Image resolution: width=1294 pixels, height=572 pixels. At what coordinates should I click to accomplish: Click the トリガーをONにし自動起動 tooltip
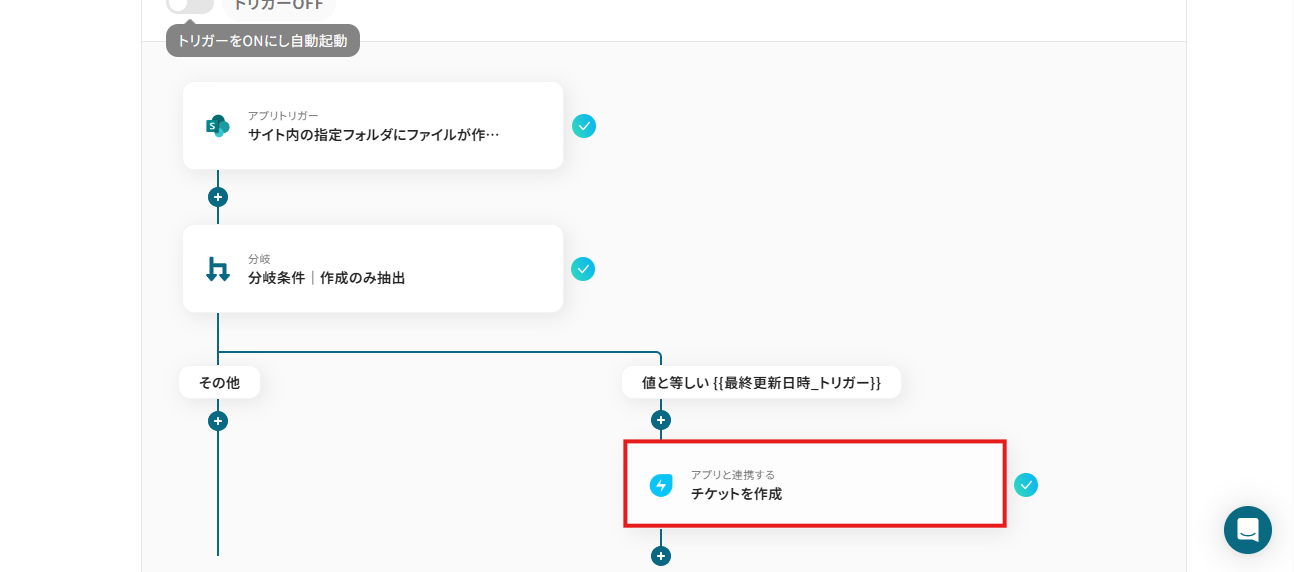click(x=262, y=41)
